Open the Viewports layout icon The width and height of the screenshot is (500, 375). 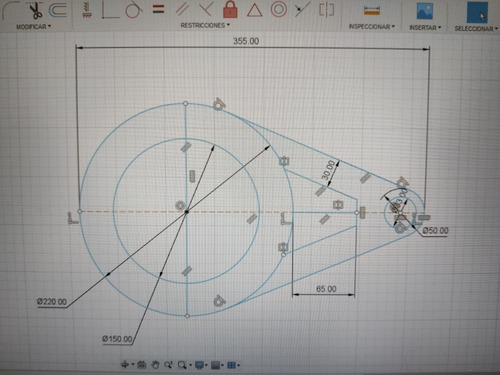[x=231, y=366]
